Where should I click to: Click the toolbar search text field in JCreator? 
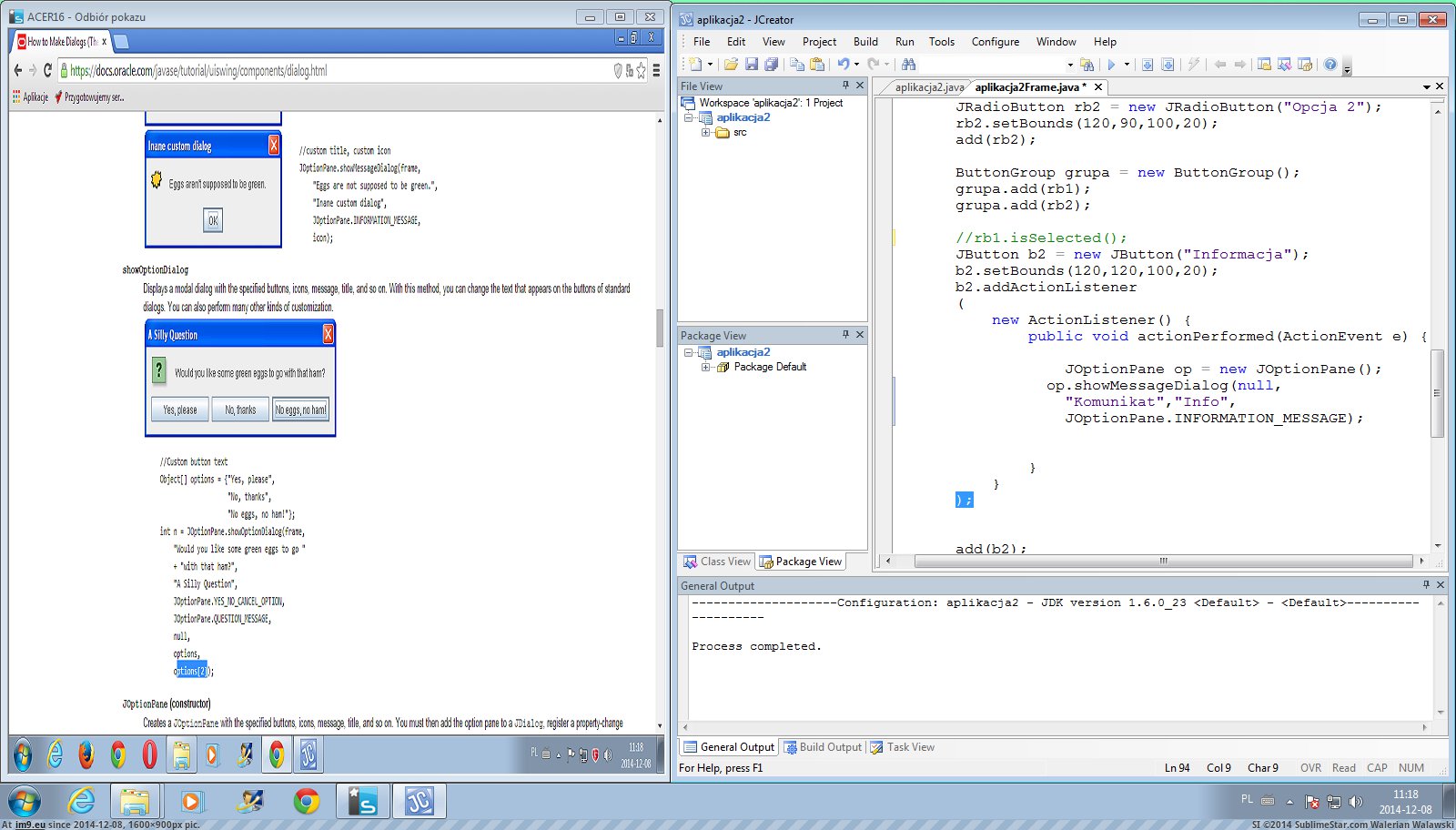pos(991,65)
